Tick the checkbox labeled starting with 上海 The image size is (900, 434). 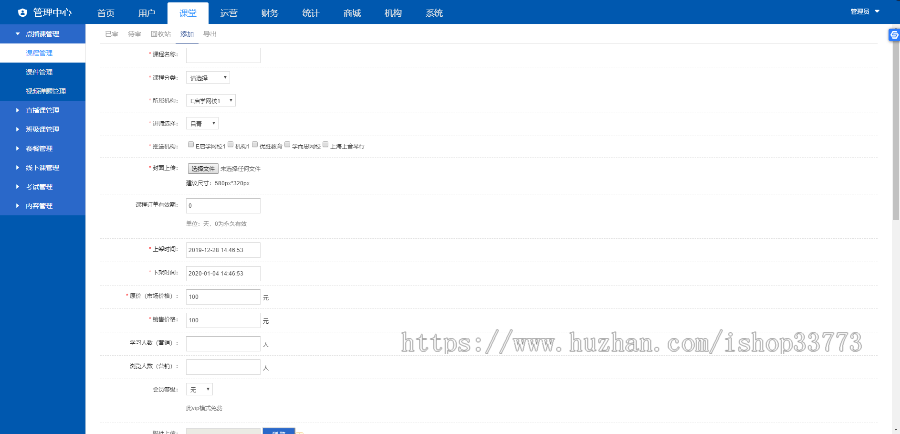pyautogui.click(x=325, y=145)
